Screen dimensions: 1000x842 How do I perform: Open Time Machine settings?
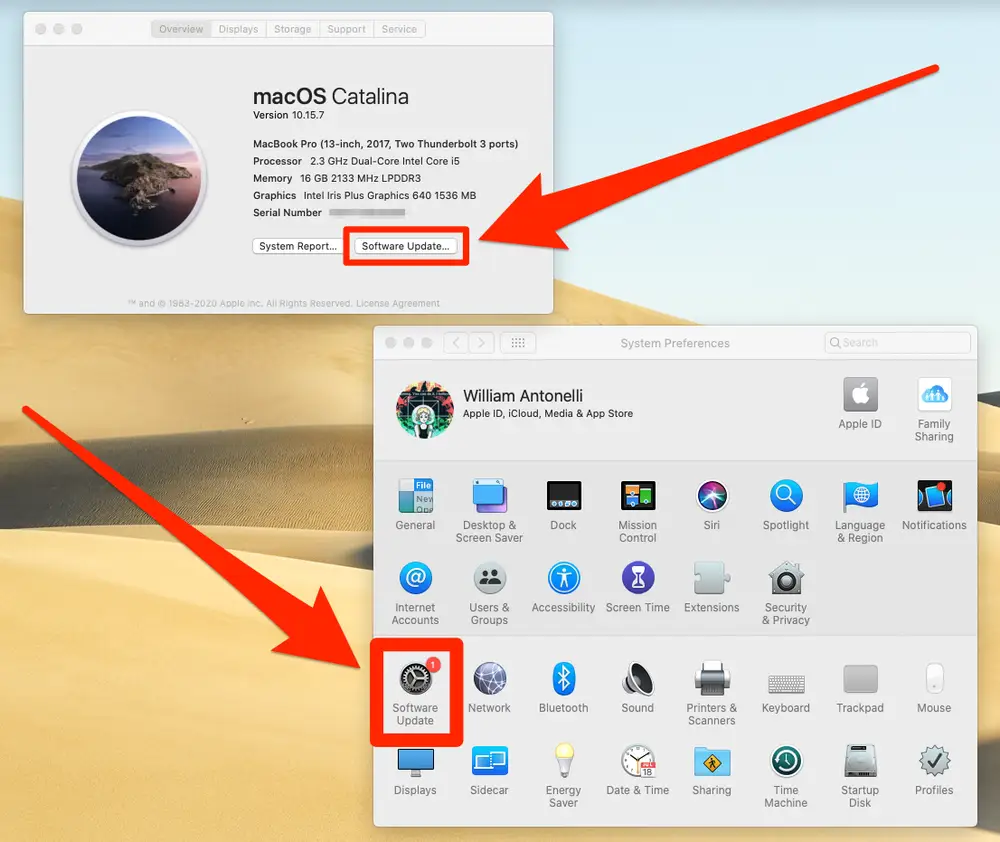(x=786, y=762)
